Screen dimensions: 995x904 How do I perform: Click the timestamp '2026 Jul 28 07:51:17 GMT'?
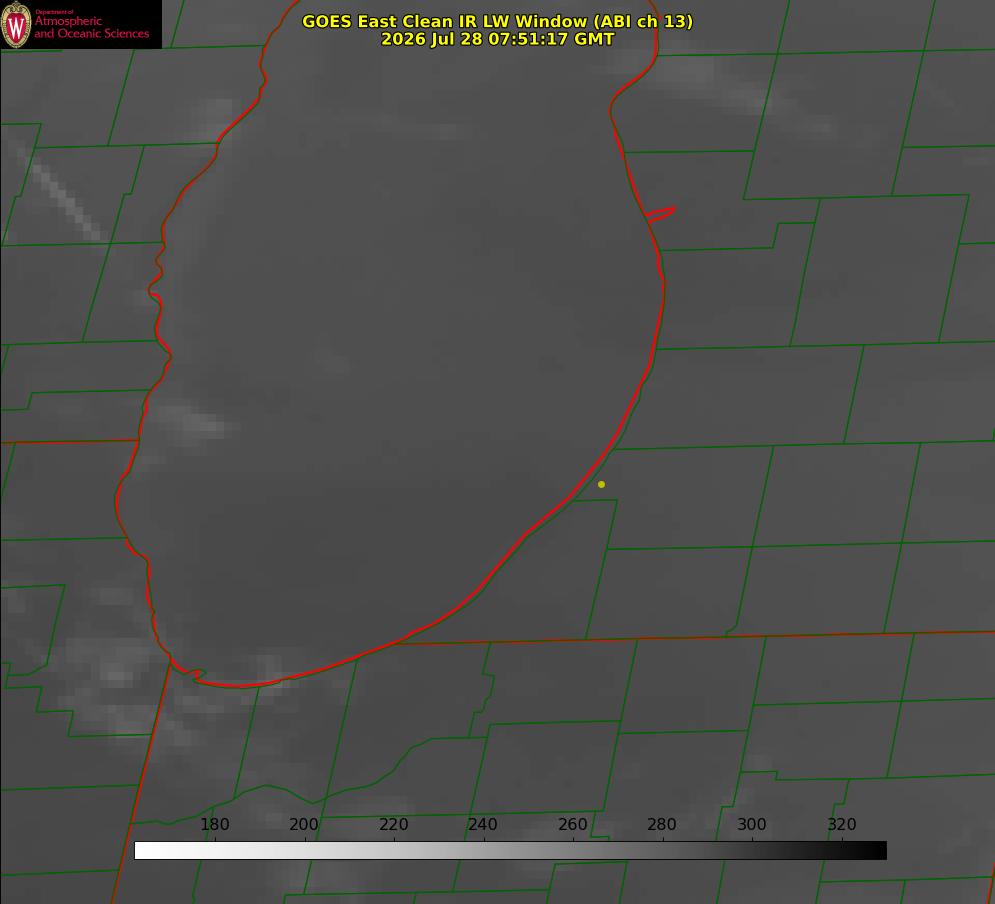point(498,39)
